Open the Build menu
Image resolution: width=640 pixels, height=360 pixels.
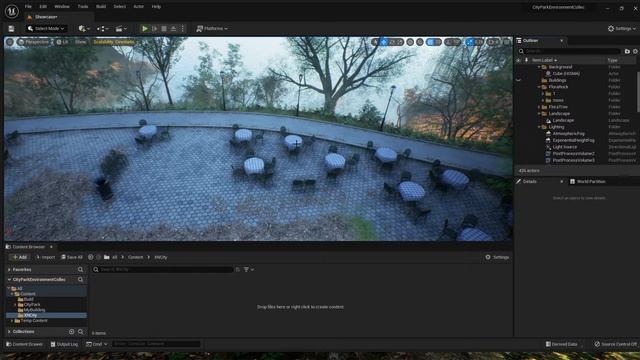101,7
